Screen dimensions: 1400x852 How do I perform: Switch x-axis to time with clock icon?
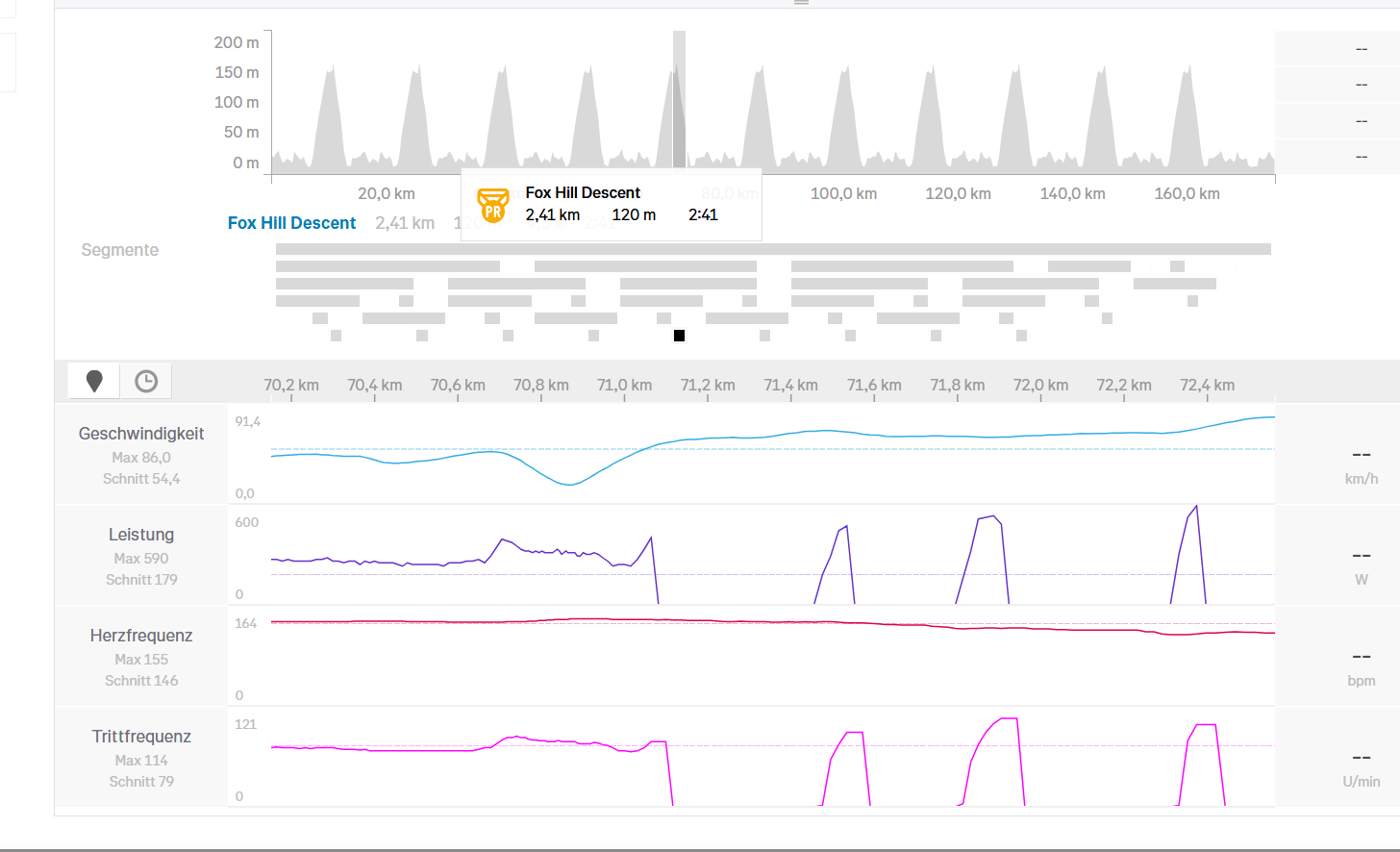click(146, 382)
